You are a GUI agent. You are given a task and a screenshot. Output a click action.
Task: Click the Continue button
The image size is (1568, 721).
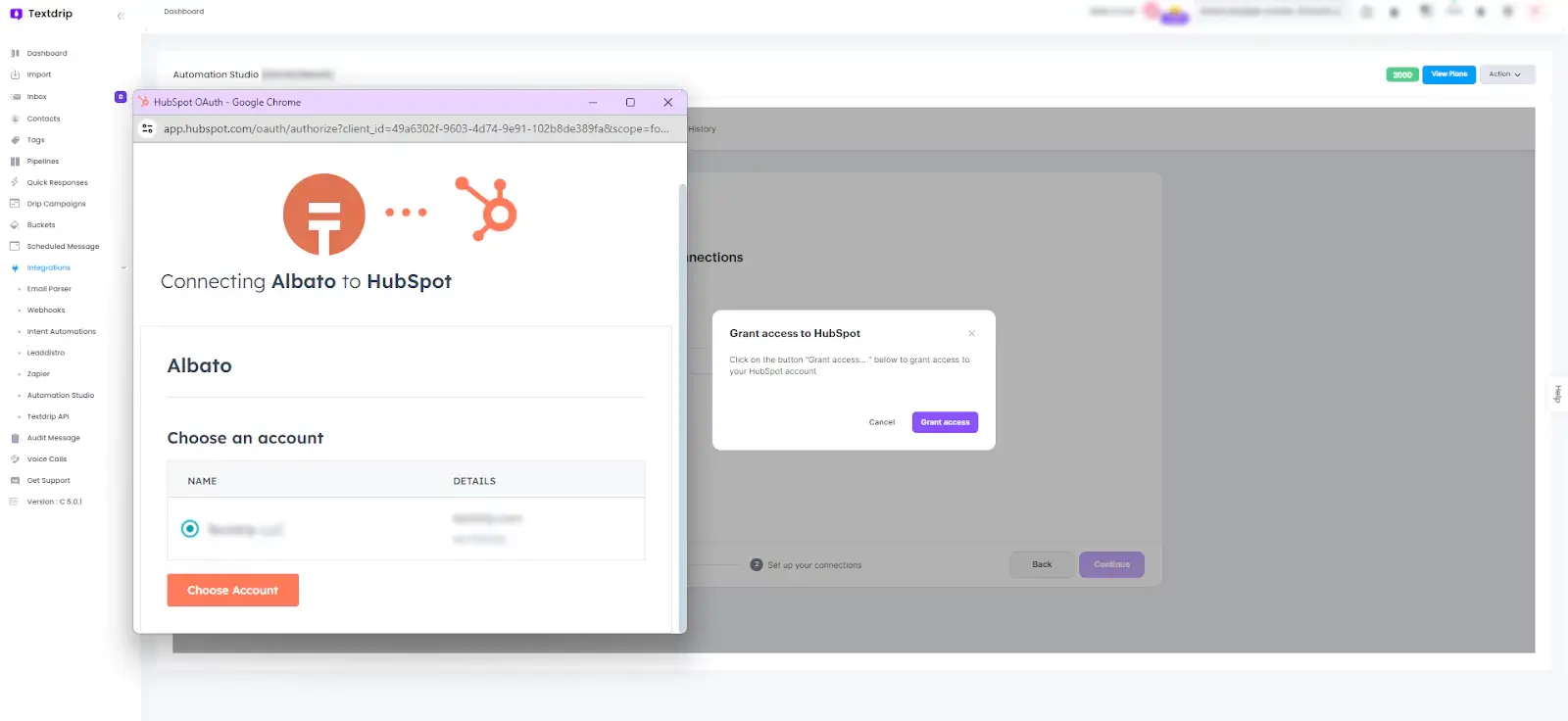click(1111, 564)
